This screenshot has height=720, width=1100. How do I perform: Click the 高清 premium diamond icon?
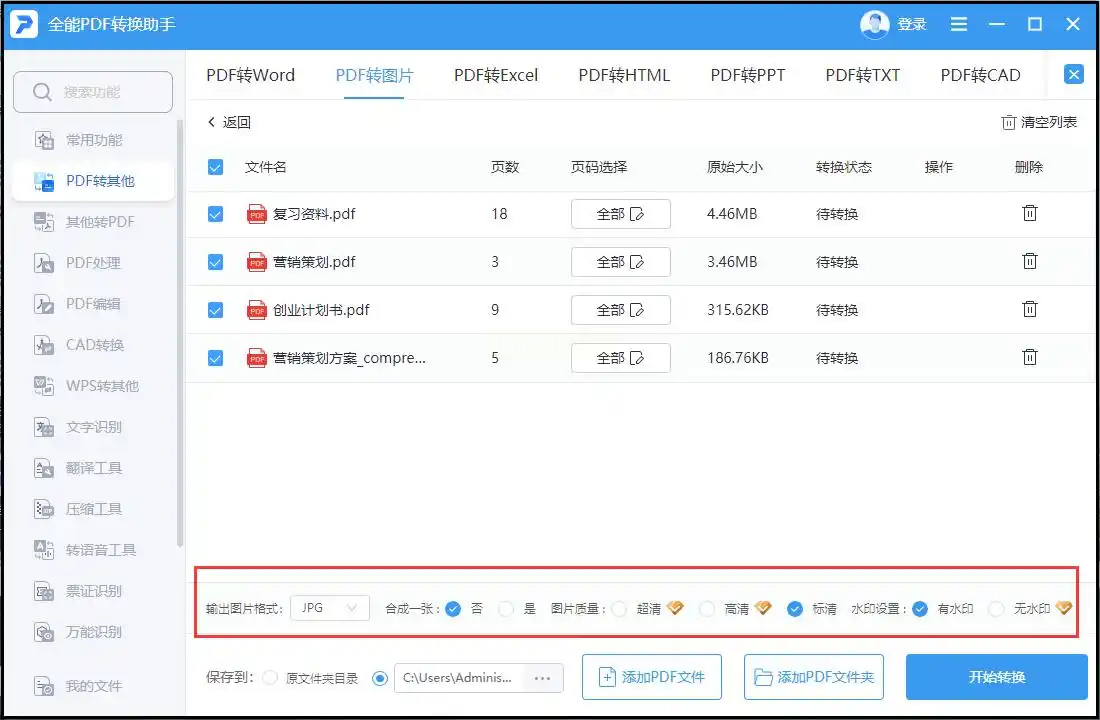coord(763,608)
